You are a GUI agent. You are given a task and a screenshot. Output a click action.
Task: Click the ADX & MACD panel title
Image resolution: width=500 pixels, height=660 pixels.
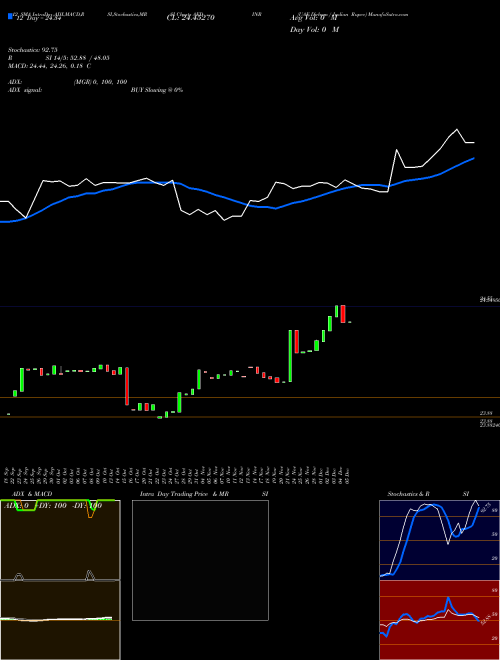[x=32, y=494]
